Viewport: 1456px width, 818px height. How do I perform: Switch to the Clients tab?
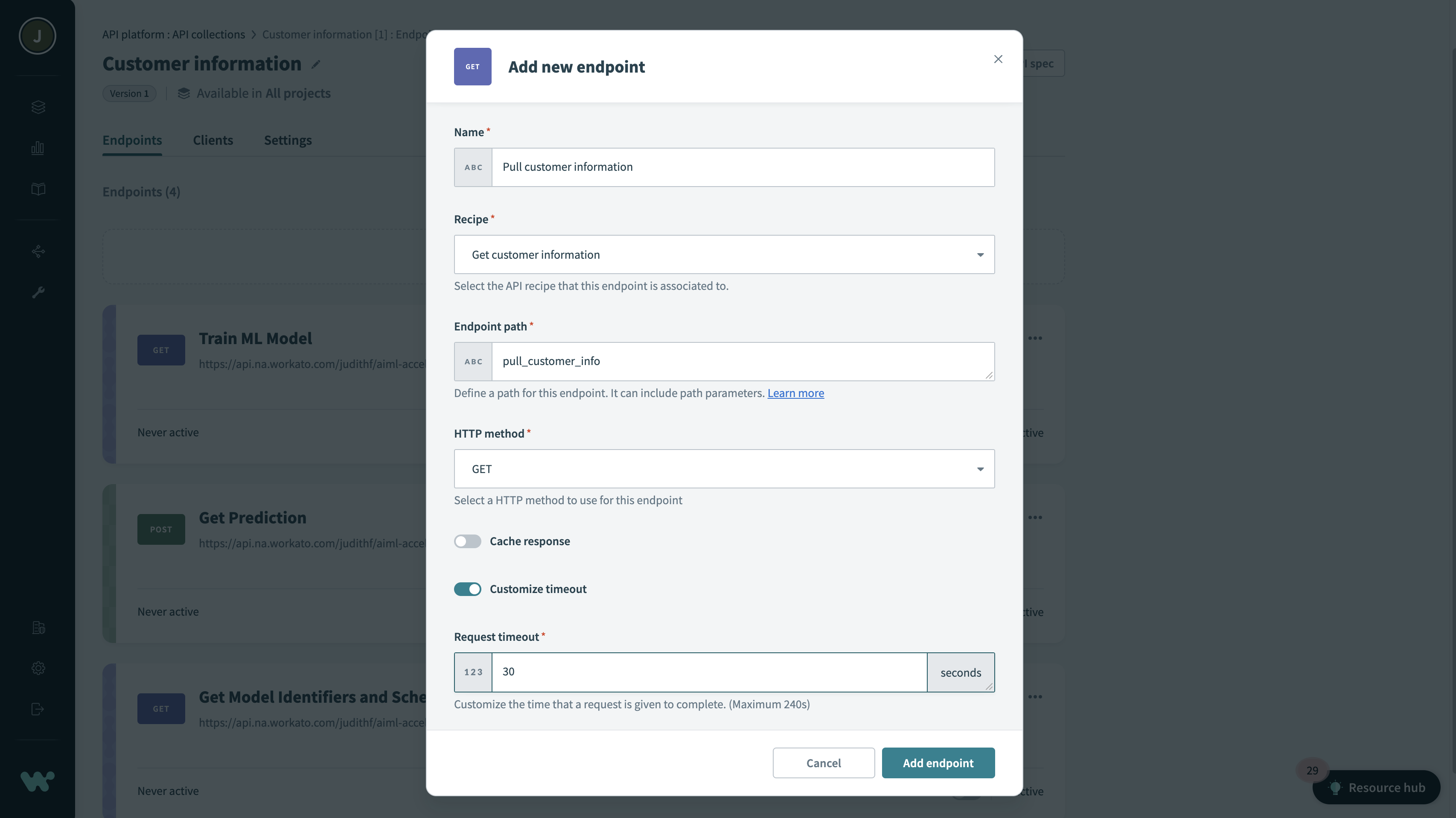213,140
